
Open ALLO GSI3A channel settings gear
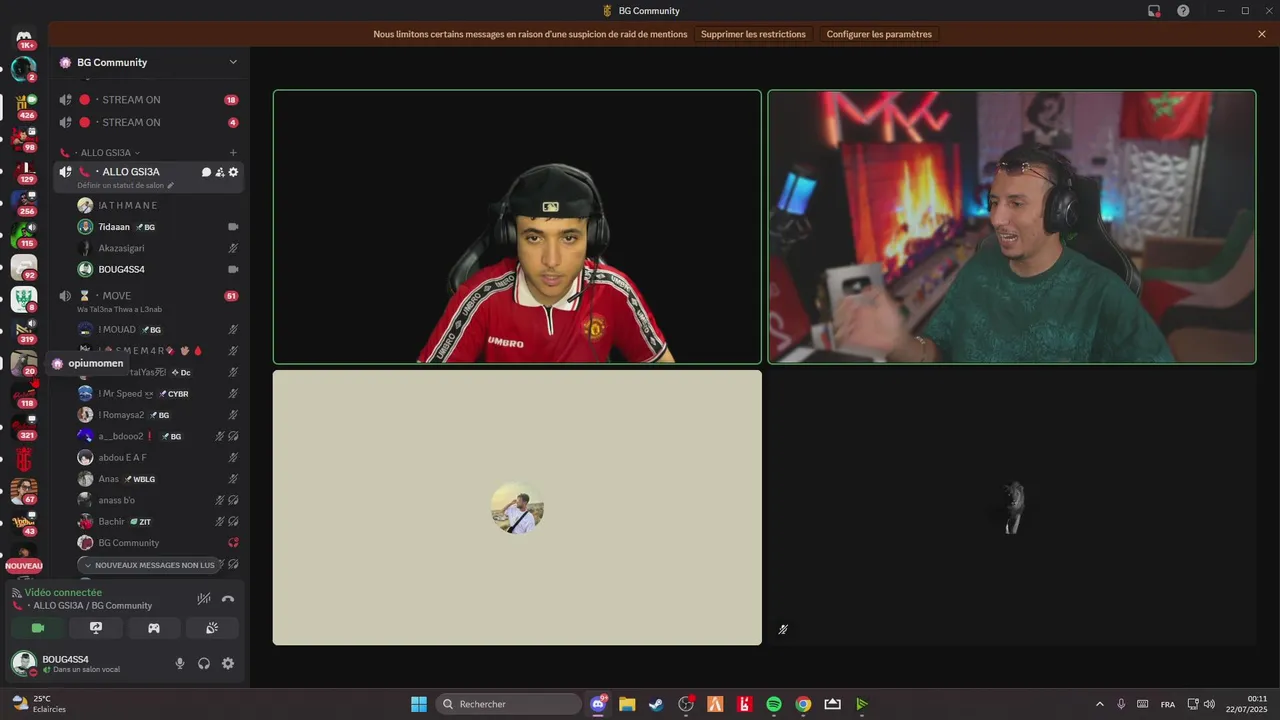tap(233, 172)
